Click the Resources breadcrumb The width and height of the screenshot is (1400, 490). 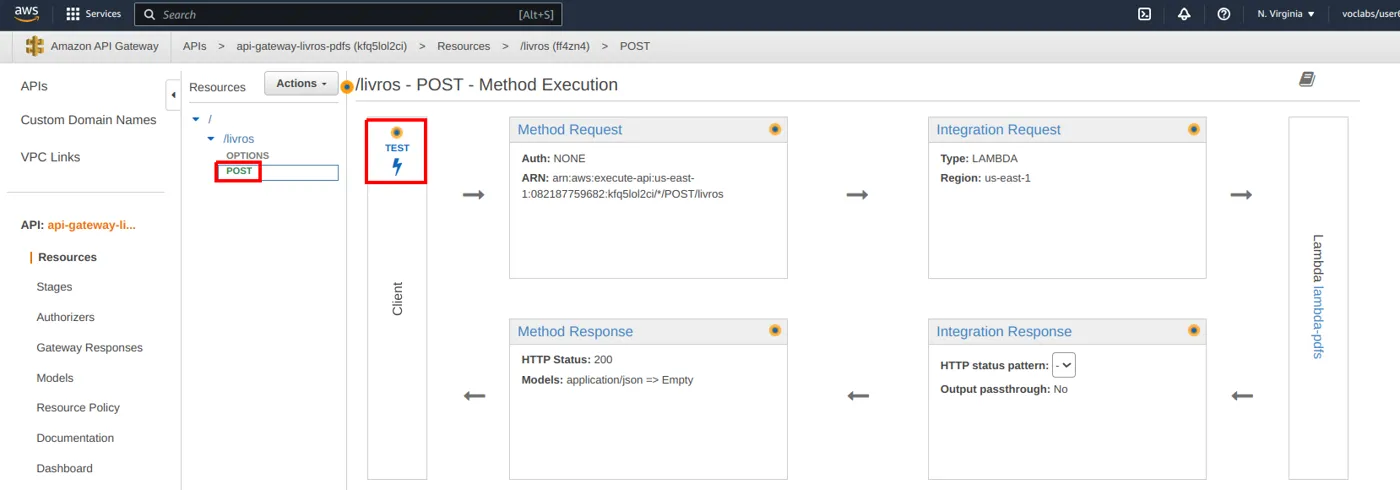[463, 46]
